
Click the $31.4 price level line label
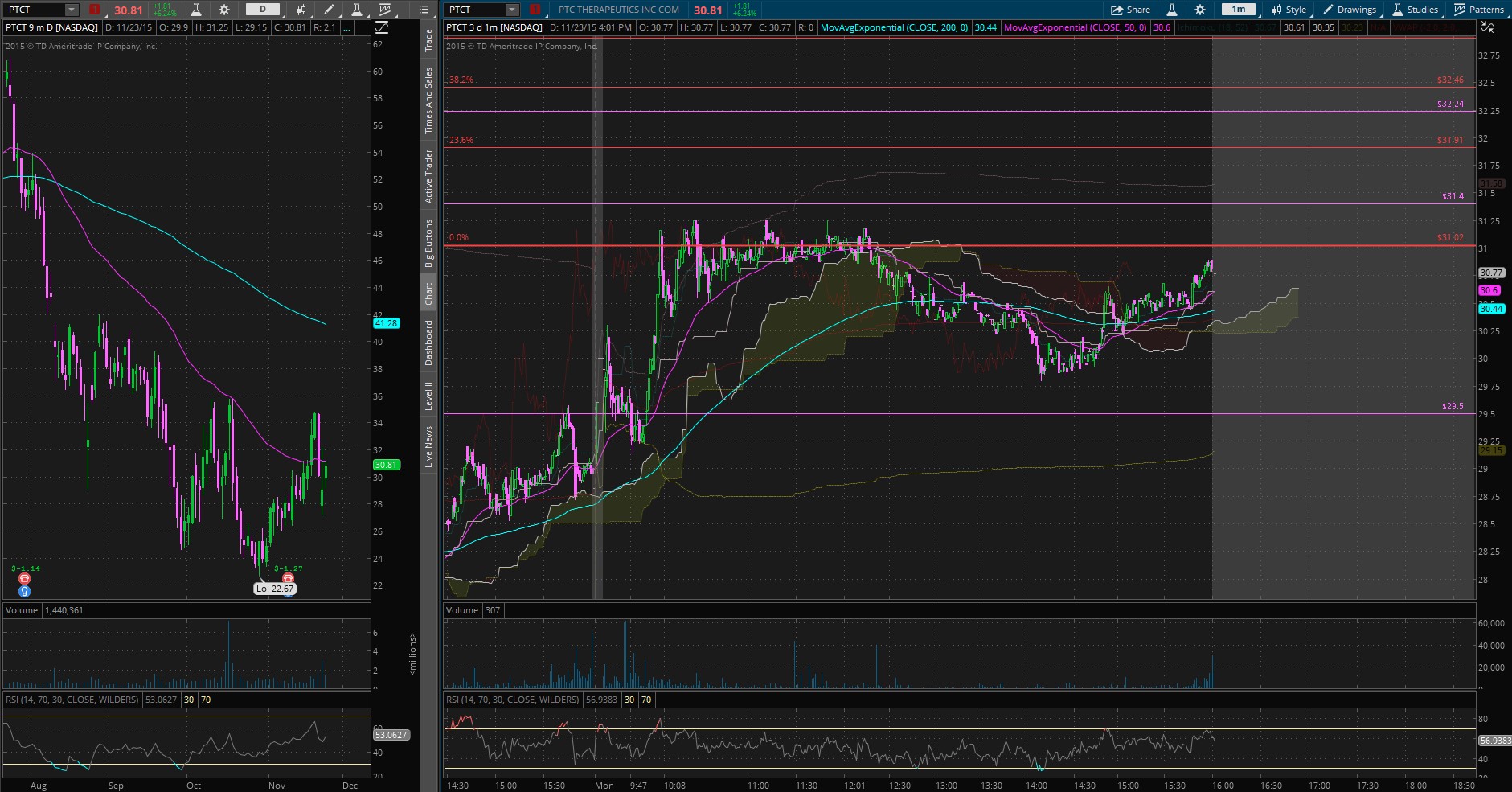pos(1453,196)
